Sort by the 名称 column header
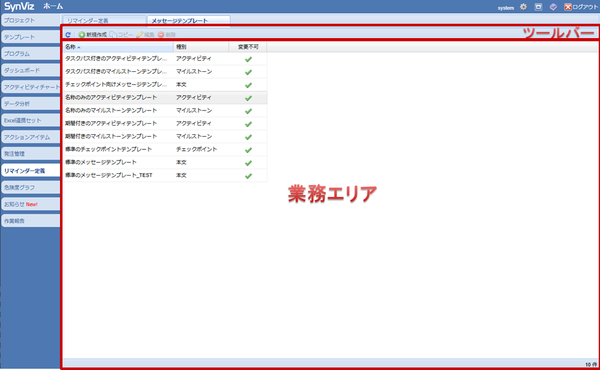 click(x=118, y=47)
